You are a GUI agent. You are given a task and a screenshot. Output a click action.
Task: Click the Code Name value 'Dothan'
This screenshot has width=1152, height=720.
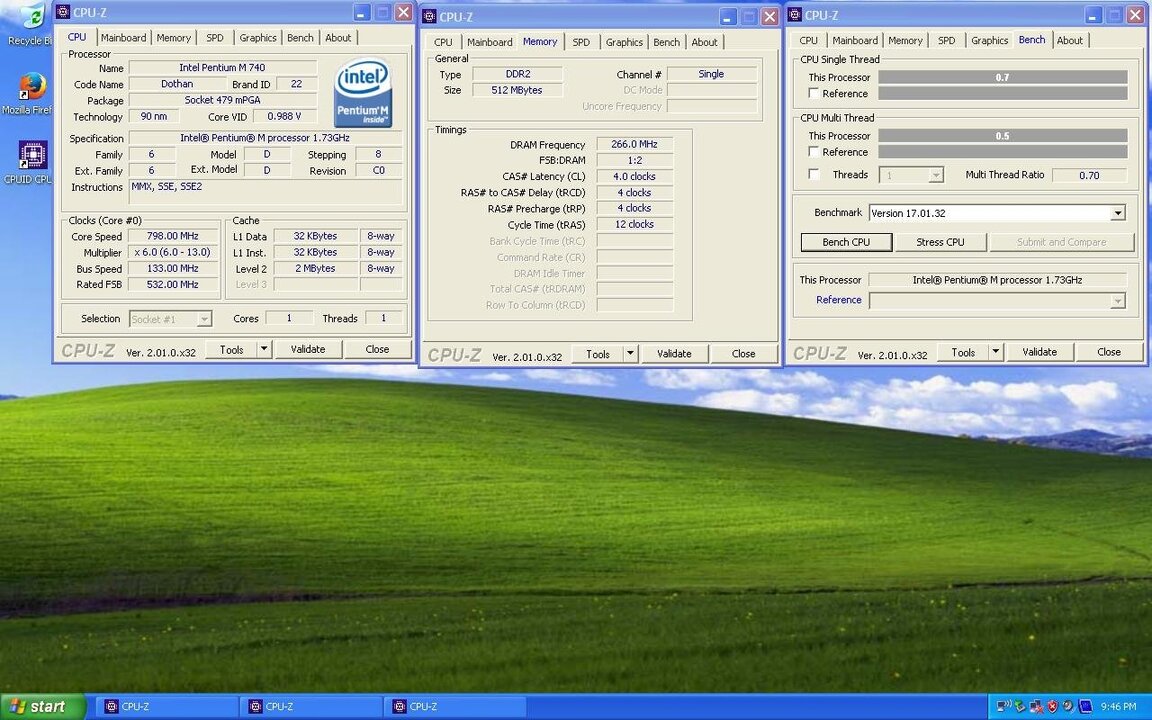[x=177, y=84]
